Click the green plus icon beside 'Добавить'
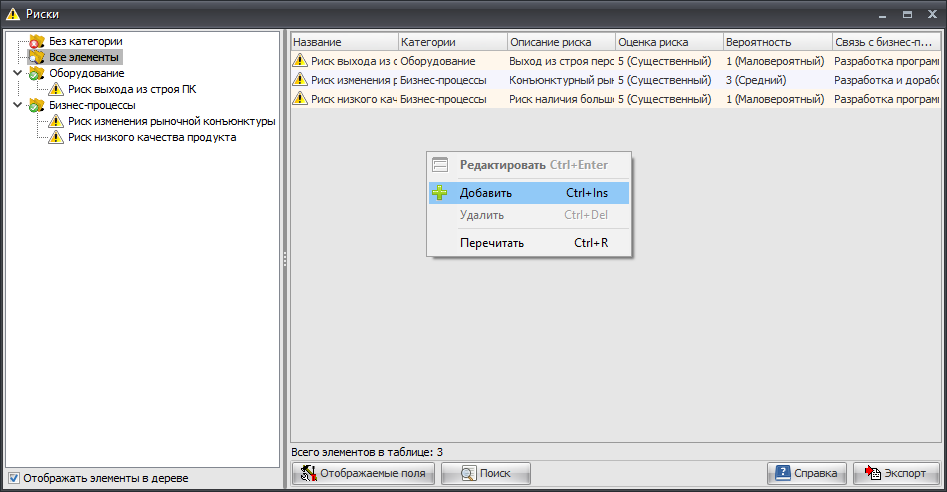The image size is (947, 492). click(439, 193)
